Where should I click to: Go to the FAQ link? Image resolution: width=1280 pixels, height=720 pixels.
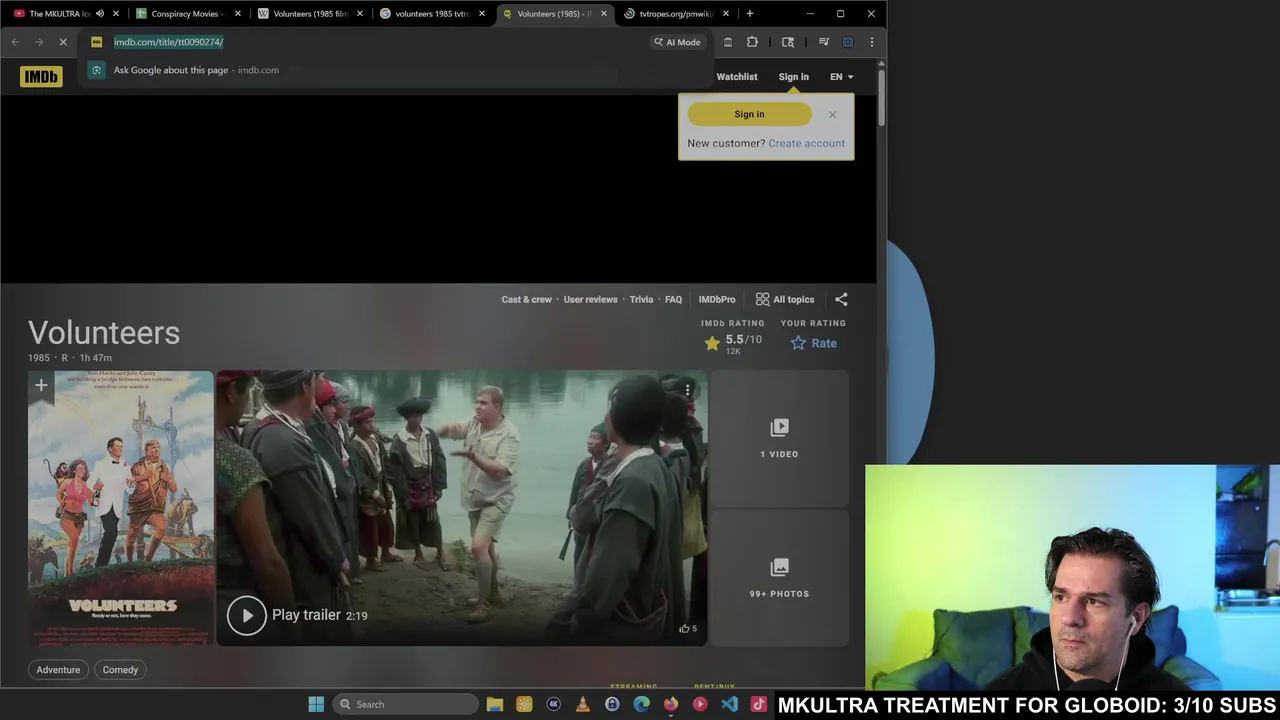pos(673,299)
